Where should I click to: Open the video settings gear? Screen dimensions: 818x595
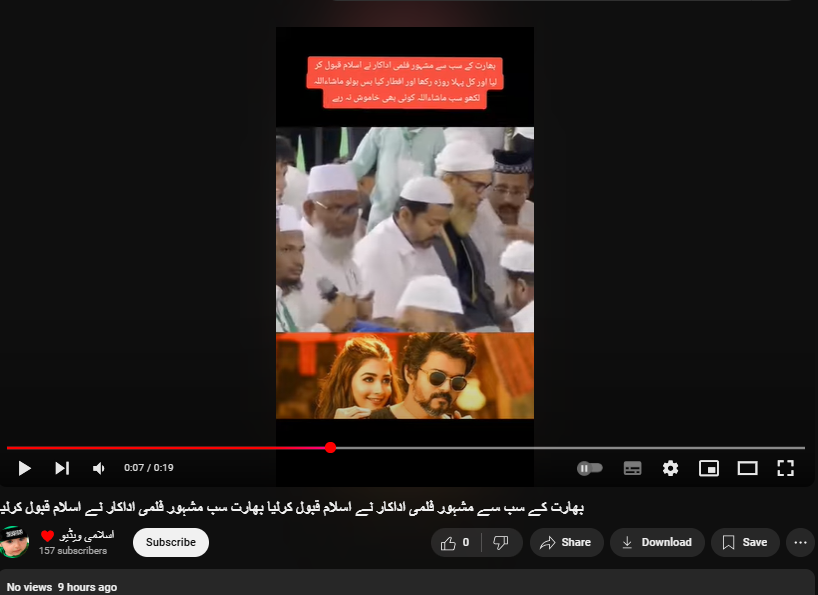point(670,468)
